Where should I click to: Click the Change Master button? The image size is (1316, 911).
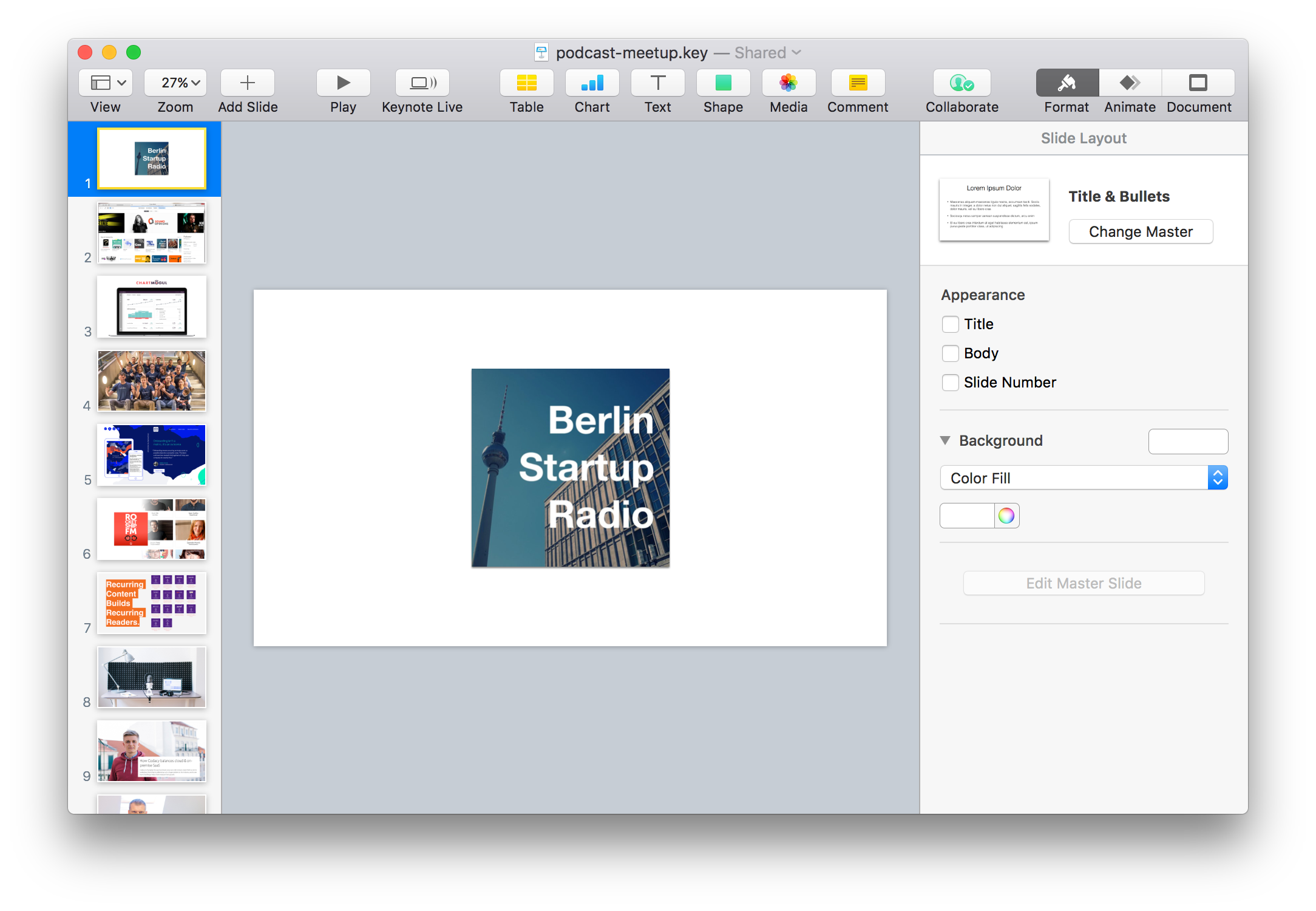[x=1141, y=231]
